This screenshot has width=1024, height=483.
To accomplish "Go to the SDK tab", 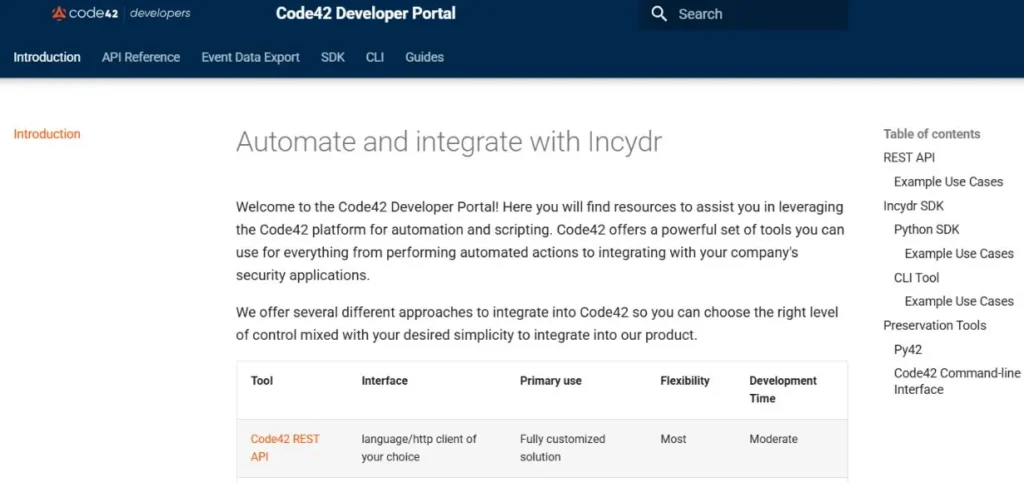I will pos(333,57).
